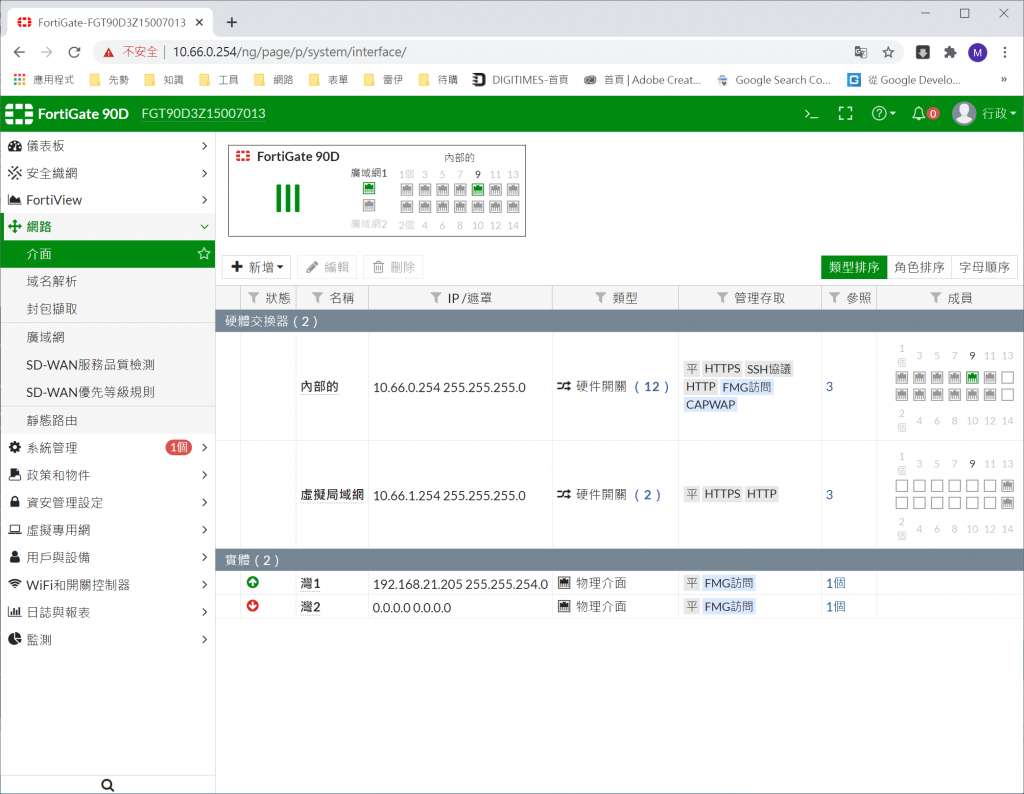This screenshot has width=1024, height=794.
Task: Filter the 參照 column
Action: (834, 298)
